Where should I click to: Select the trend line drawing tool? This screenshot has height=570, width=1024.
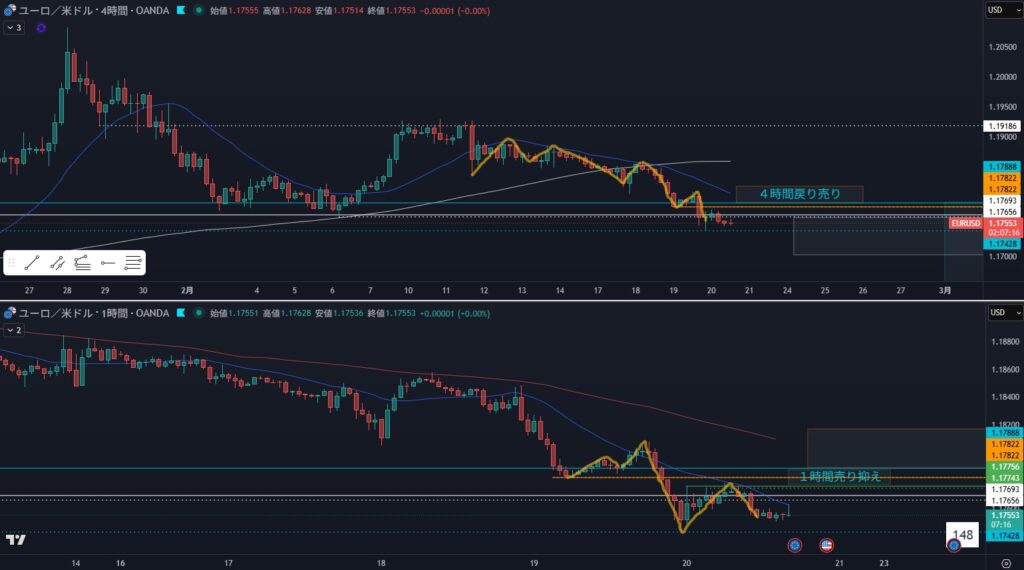[31, 263]
